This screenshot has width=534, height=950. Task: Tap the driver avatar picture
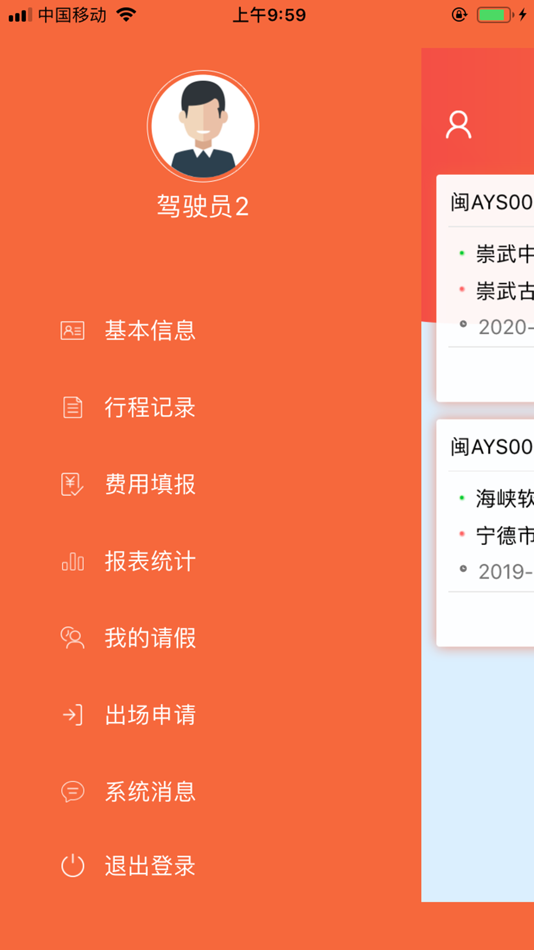tap(203, 126)
